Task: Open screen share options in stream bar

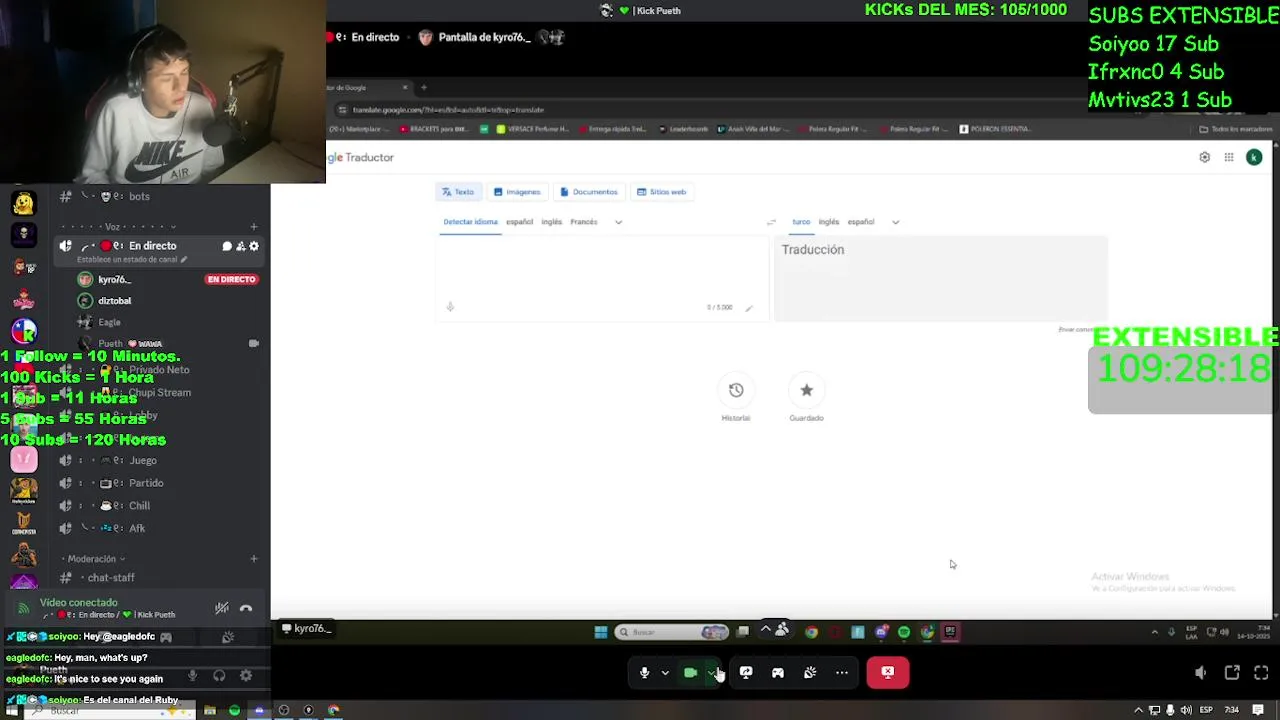Action: tap(746, 673)
